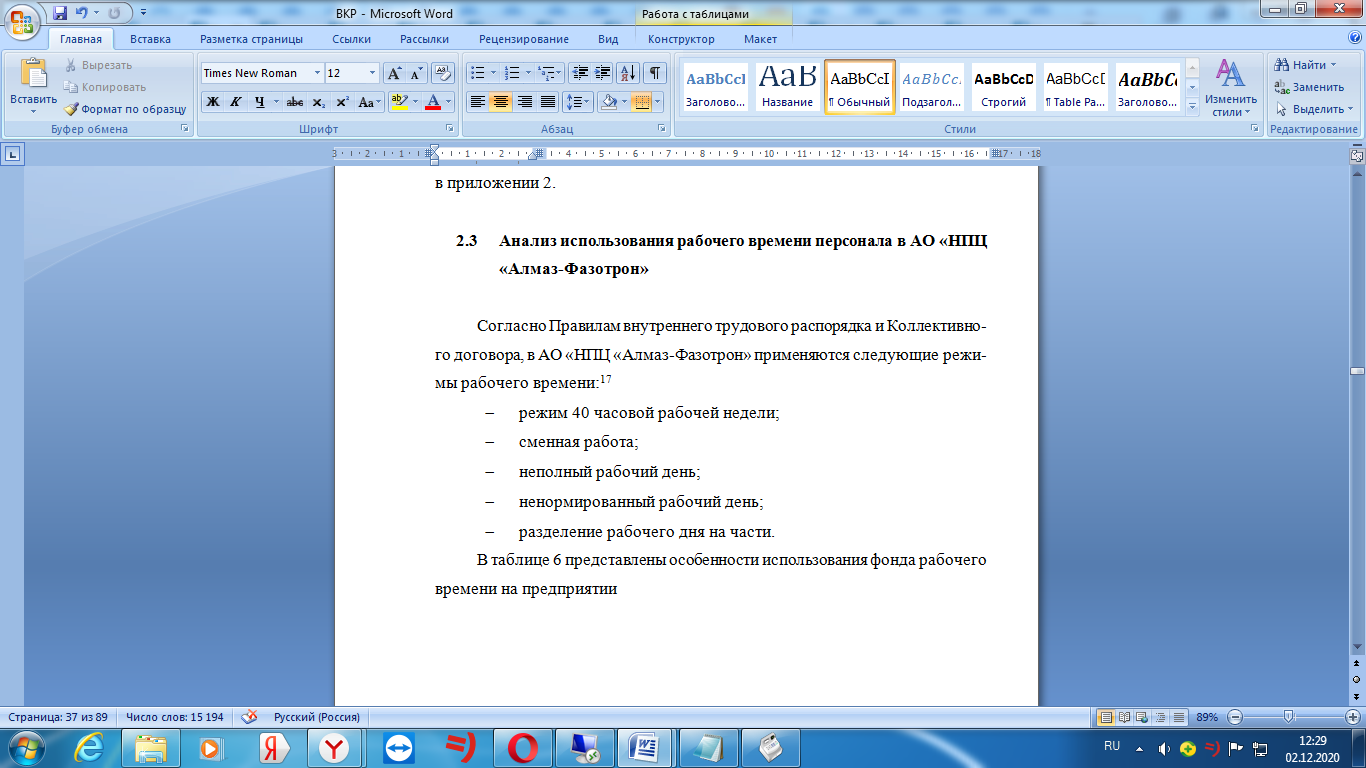Customize Quick Access Toolbar arrow
The width and height of the screenshot is (1366, 768).
click(142, 14)
